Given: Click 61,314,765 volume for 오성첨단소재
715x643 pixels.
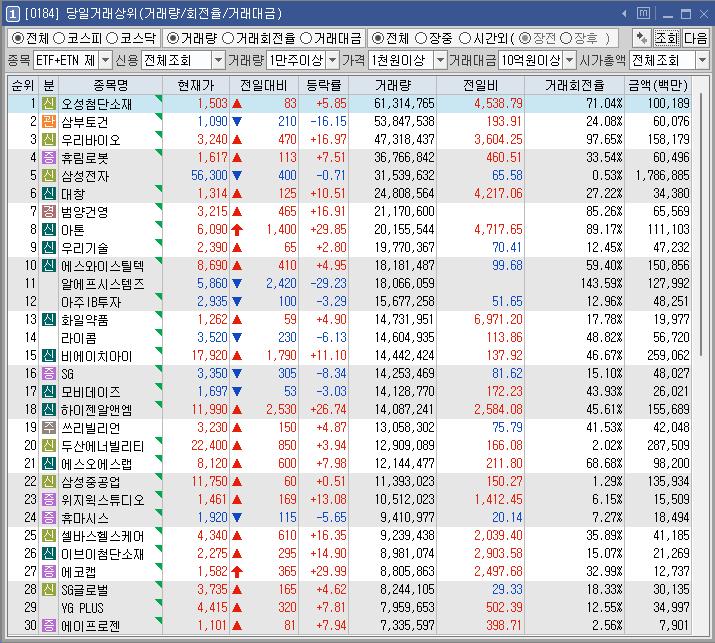Looking at the screenshot, I should (404, 104).
